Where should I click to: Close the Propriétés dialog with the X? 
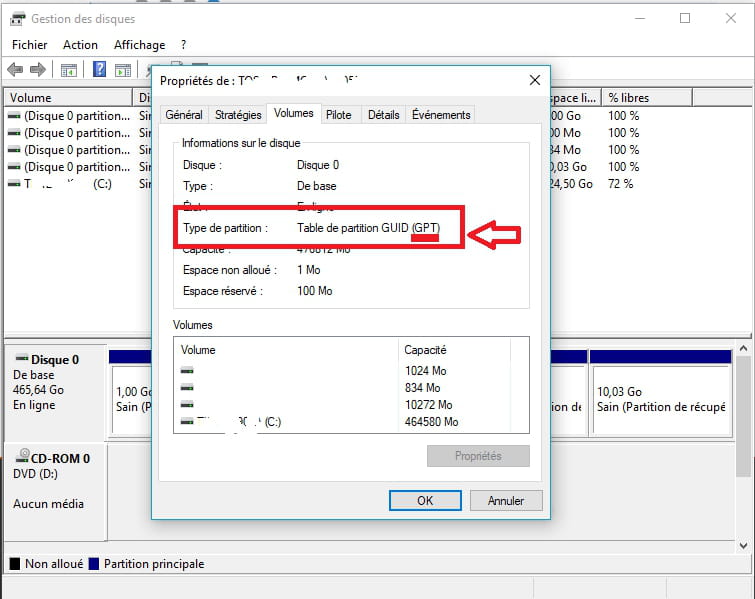(x=535, y=80)
